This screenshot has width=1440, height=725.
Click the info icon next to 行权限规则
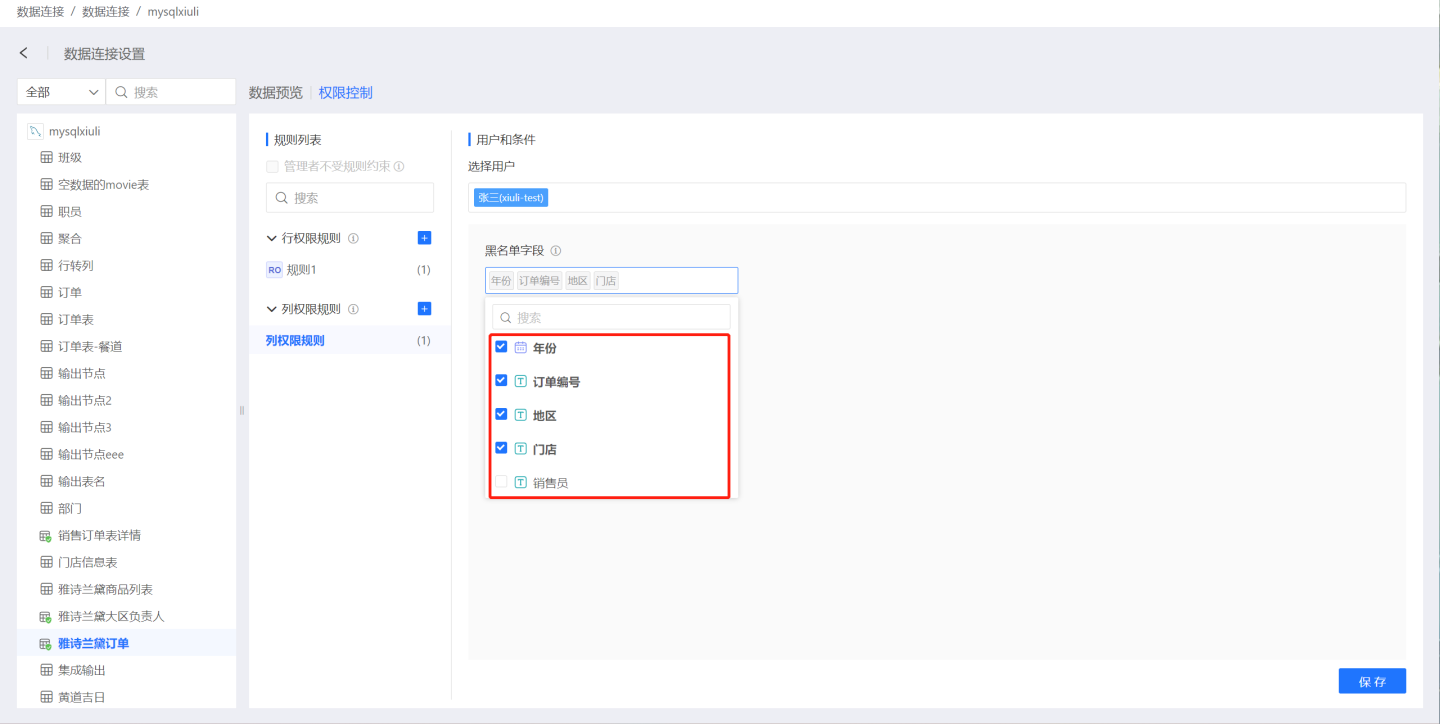(x=353, y=239)
